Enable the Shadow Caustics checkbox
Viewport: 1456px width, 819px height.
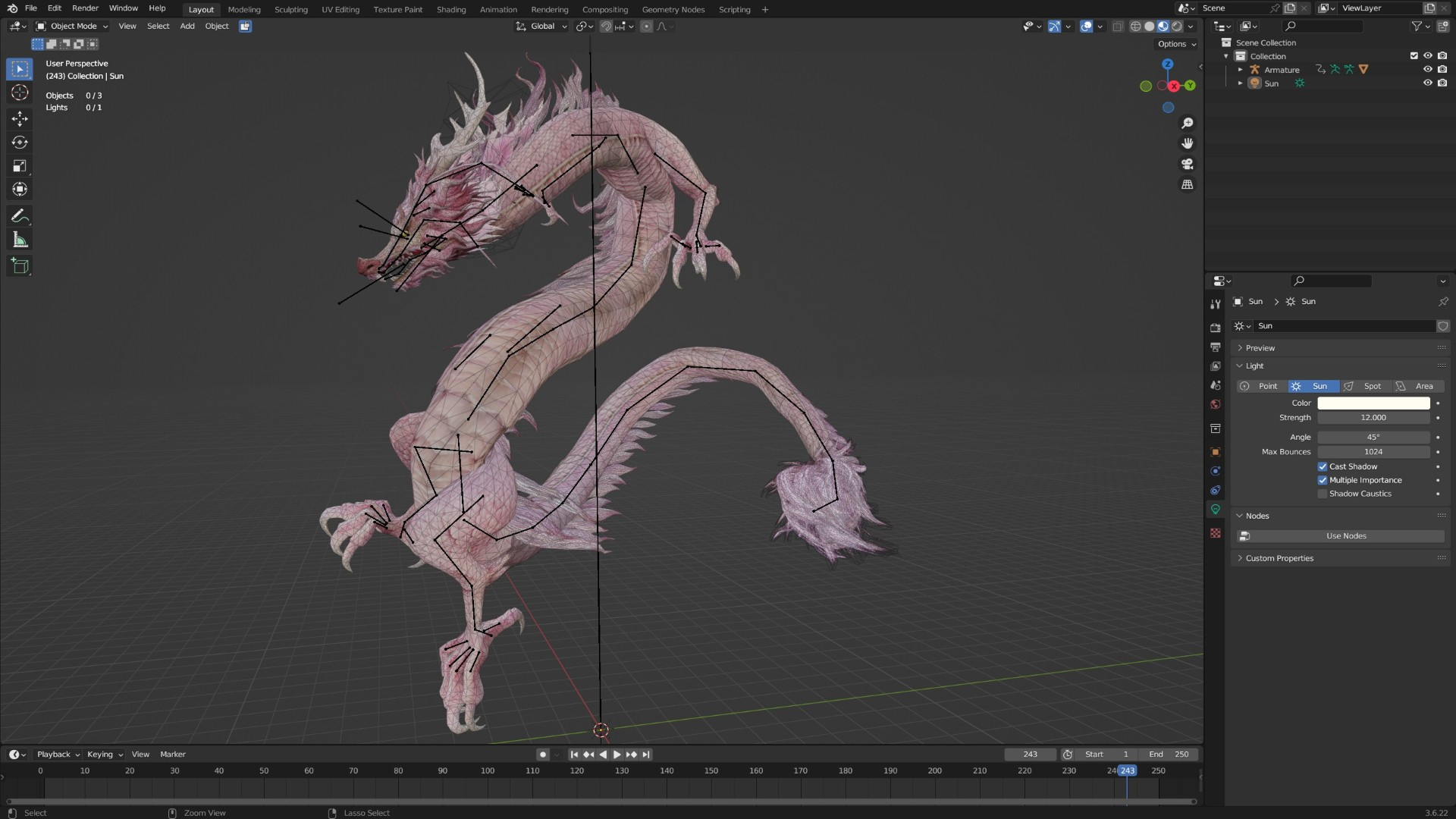1323,494
